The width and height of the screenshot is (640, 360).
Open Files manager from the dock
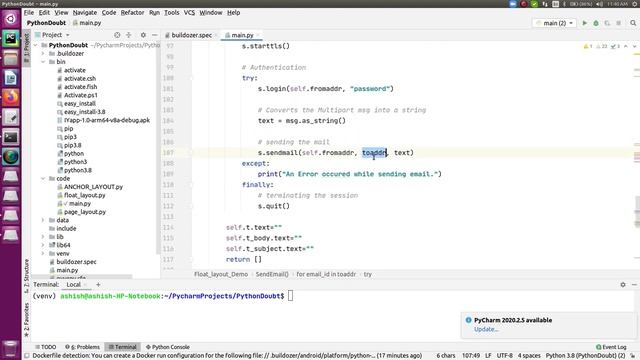pos(11,58)
